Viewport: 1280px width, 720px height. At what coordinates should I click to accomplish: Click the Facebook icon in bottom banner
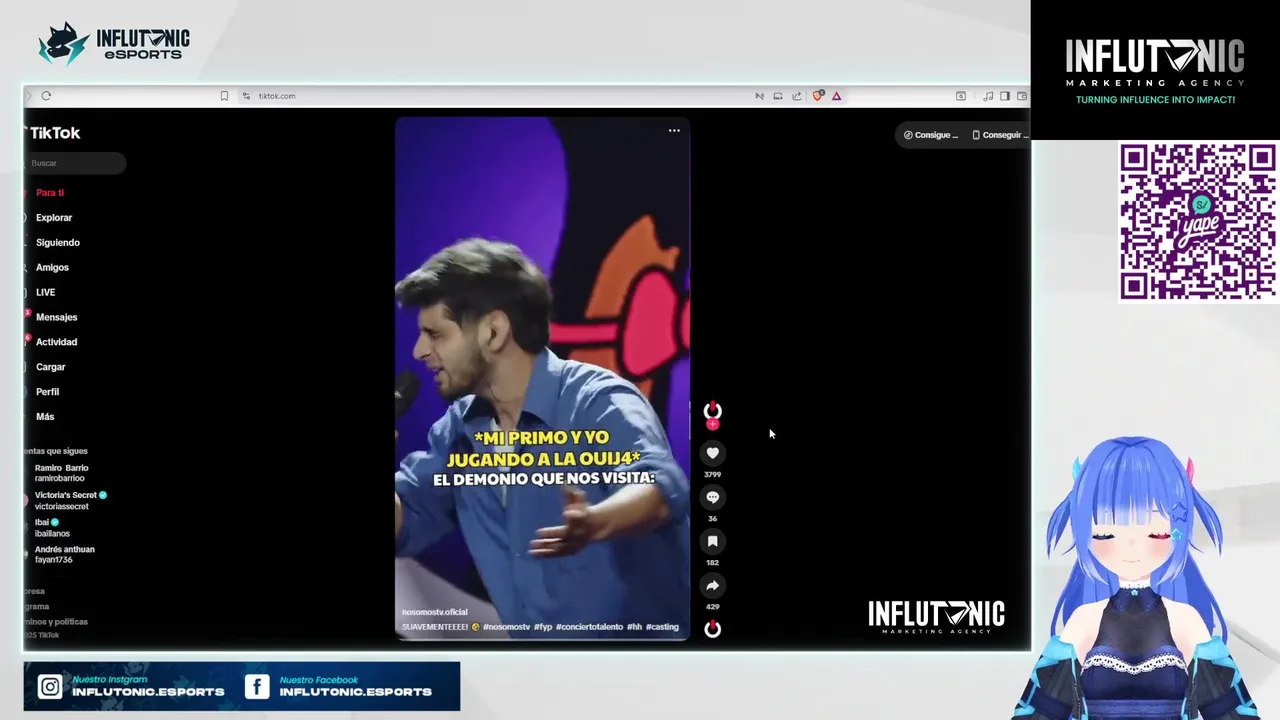pos(257,687)
